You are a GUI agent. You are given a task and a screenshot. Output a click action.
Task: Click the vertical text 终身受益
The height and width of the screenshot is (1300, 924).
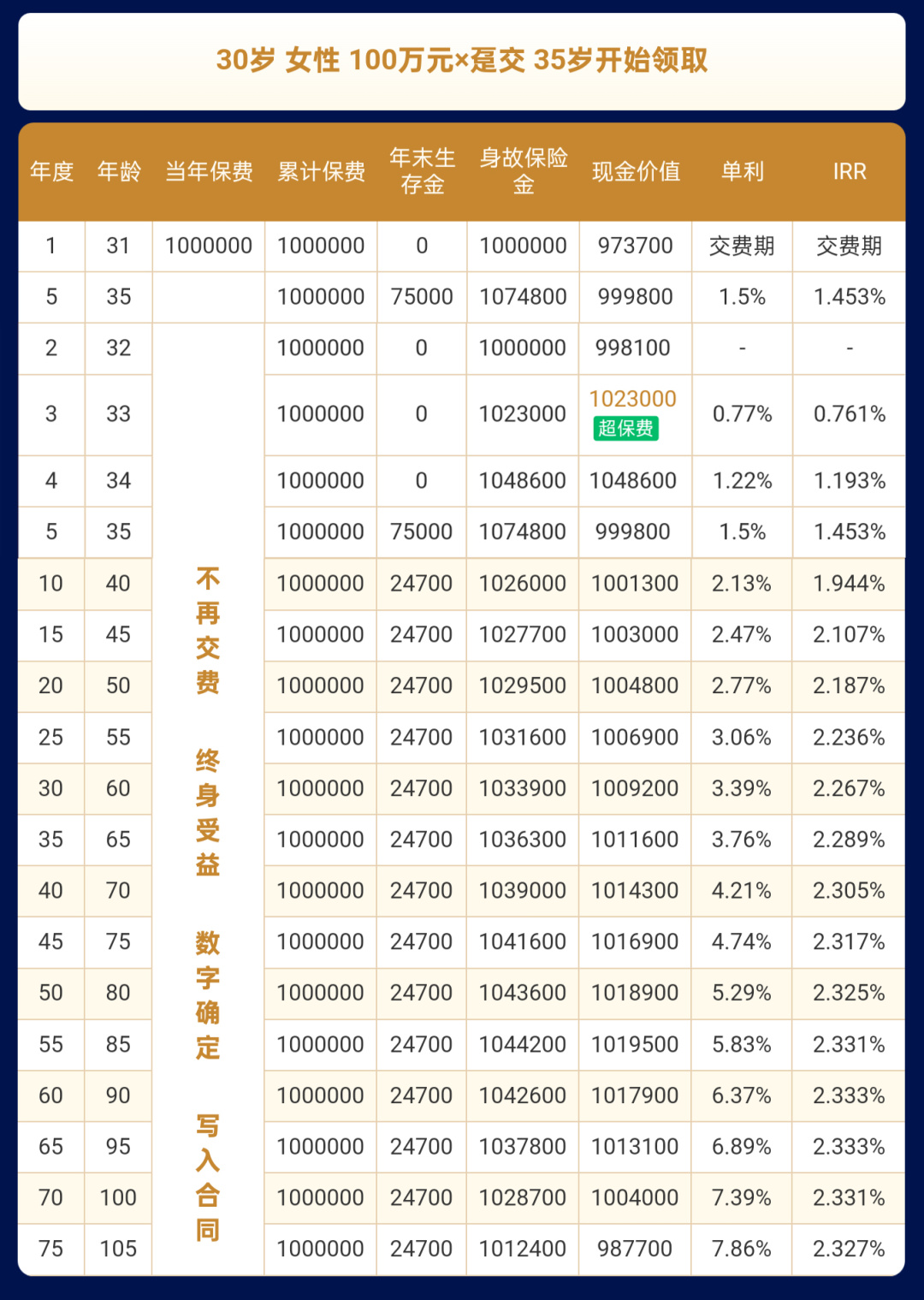pyautogui.click(x=208, y=813)
